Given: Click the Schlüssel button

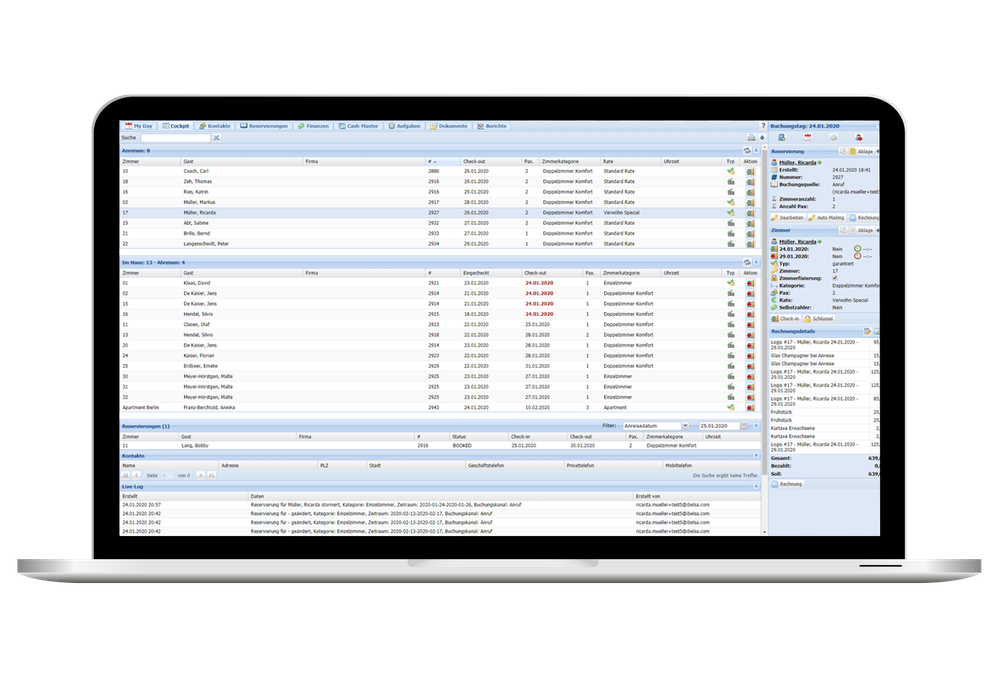Looking at the screenshot, I should (819, 319).
